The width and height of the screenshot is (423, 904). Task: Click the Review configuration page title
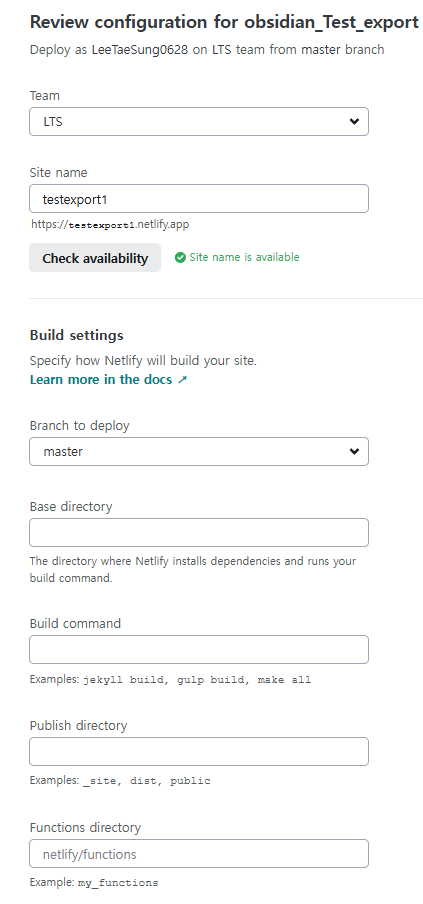point(224,22)
